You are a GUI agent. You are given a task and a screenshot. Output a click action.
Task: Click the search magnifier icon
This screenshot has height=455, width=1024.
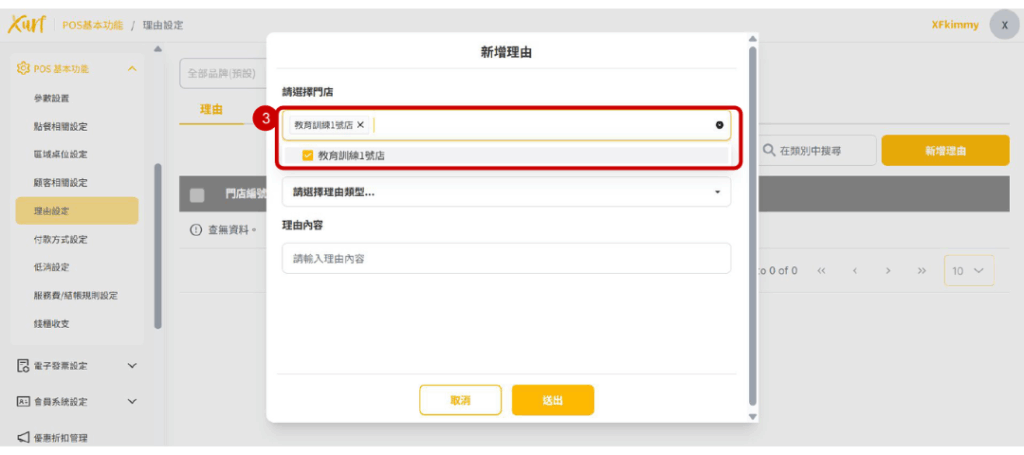pyautogui.click(x=769, y=150)
